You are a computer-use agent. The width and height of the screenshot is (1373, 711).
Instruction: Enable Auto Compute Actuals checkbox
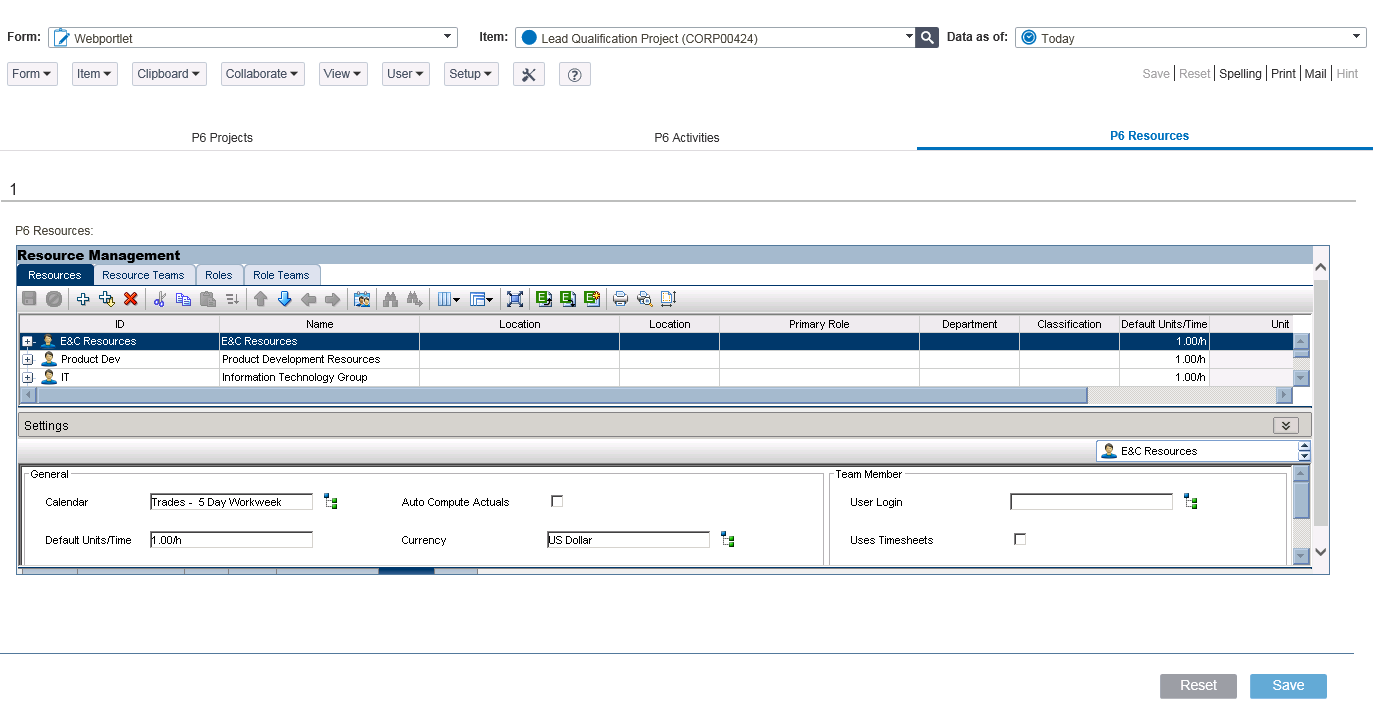tap(557, 501)
